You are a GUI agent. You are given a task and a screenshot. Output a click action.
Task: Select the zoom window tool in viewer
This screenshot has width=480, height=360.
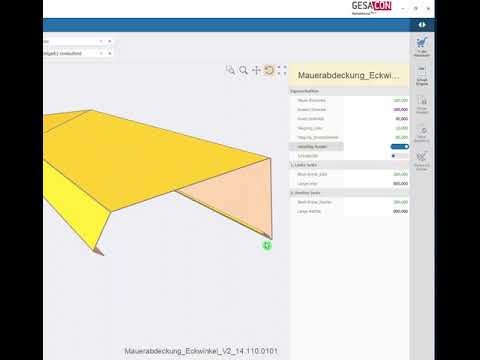tap(230, 70)
